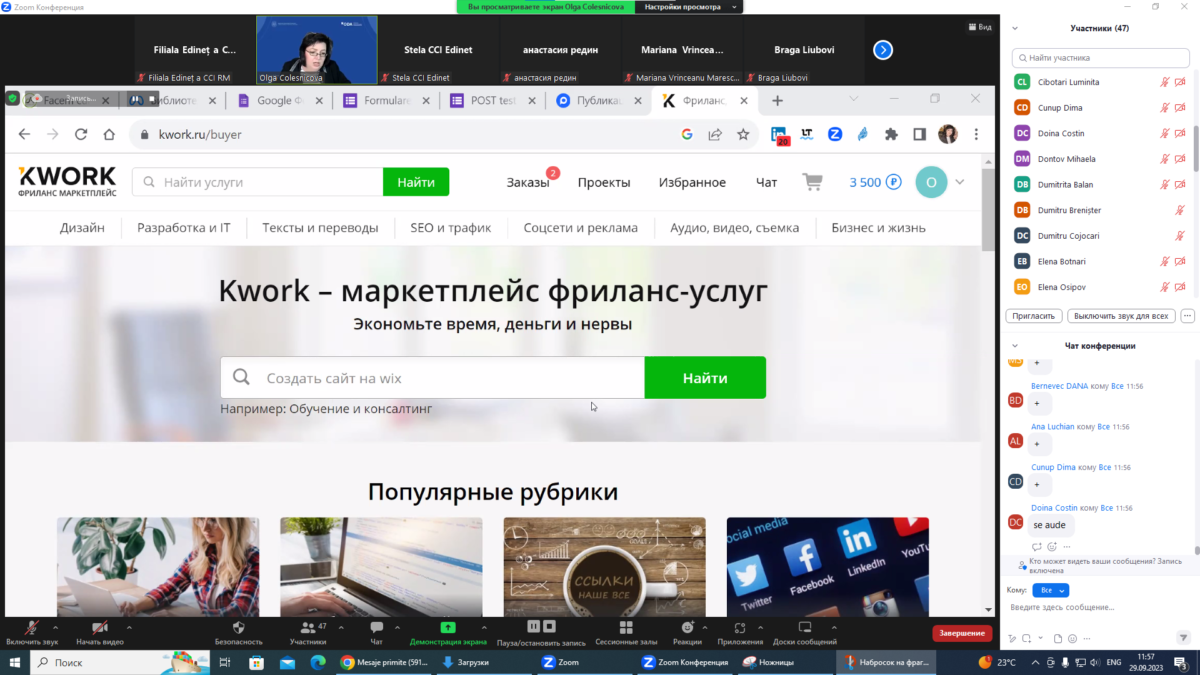Viewport: 1200px width, 675px height.
Task: Select Elena Botnari in participants list
Action: [1099, 262]
